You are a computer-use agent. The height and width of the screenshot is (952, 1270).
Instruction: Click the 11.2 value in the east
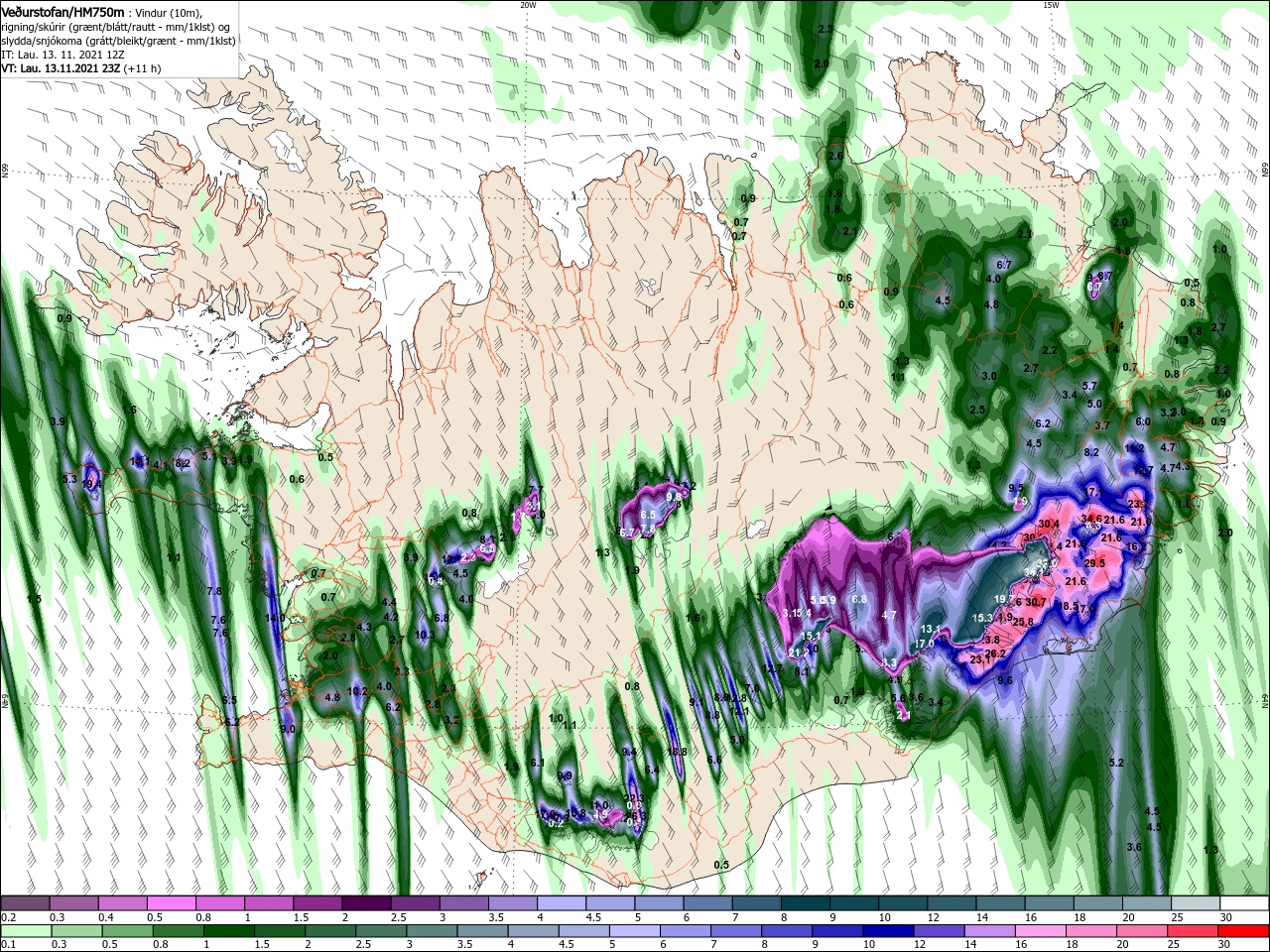1134,448
